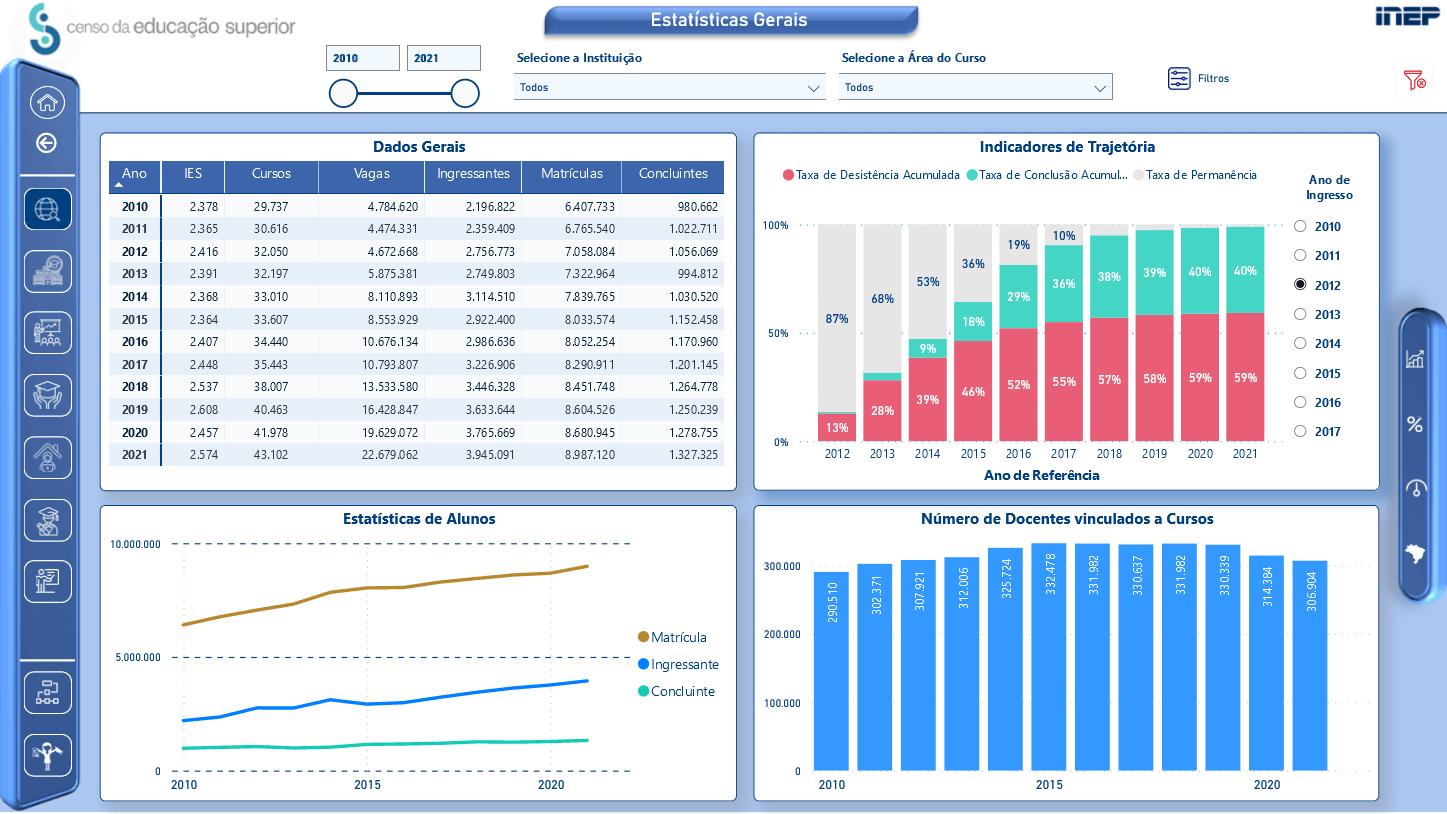Select 2015 as Ano de Ingresso

1300,374
